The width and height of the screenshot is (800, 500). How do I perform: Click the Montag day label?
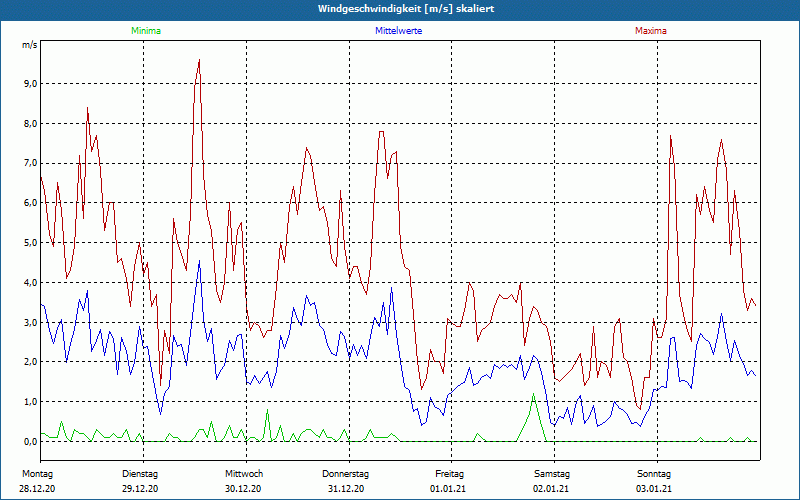pyautogui.click(x=37, y=473)
